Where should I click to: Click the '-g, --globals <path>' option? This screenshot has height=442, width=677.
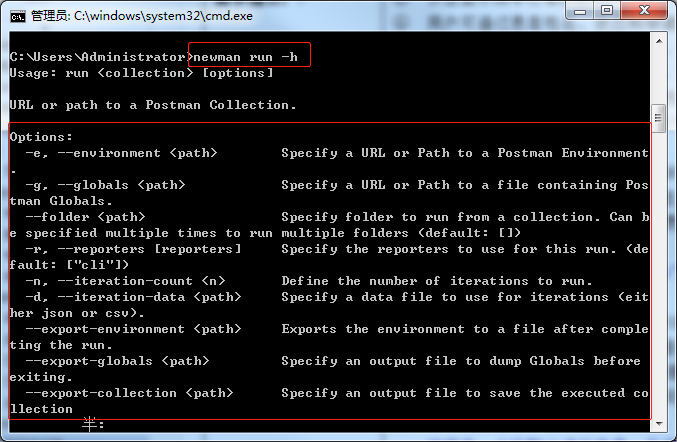105,185
